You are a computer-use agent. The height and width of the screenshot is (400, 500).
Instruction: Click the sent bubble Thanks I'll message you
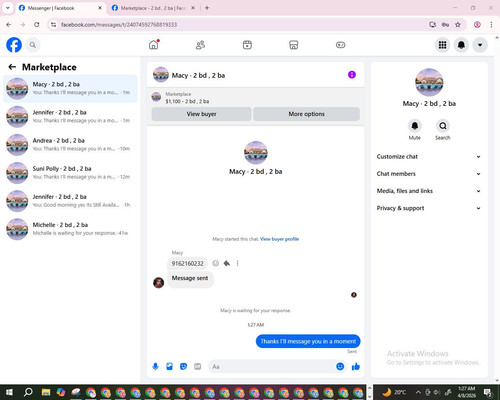coord(308,341)
